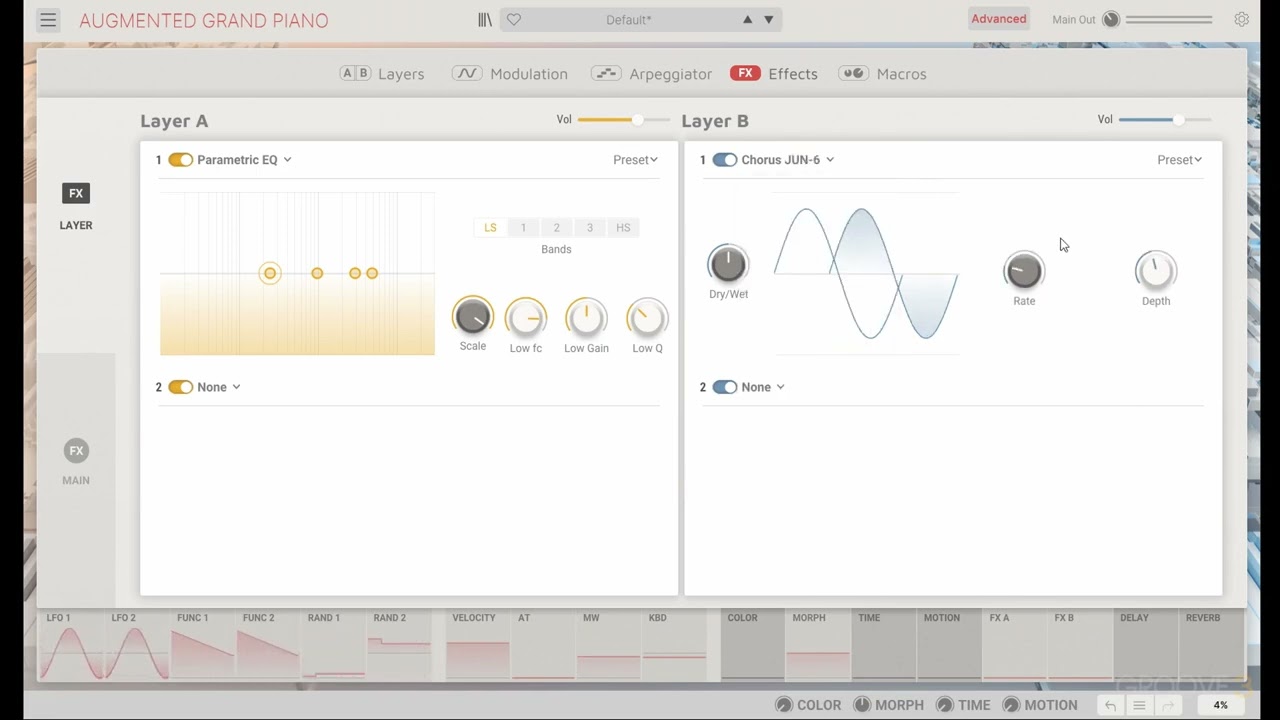Click the chorus Depth knob
1280x720 pixels.
tap(1156, 271)
